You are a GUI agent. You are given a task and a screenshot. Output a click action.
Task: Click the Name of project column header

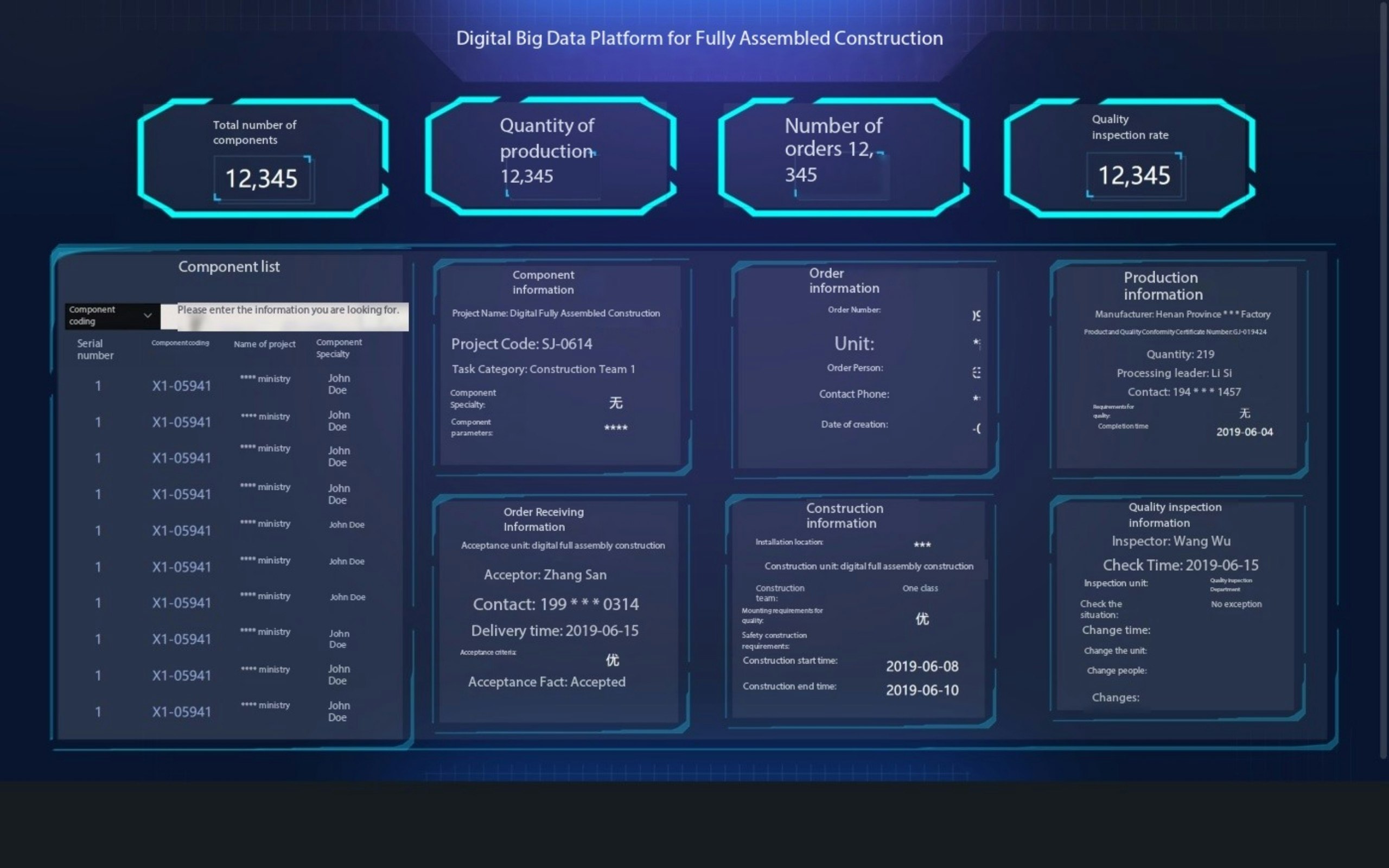pos(264,344)
